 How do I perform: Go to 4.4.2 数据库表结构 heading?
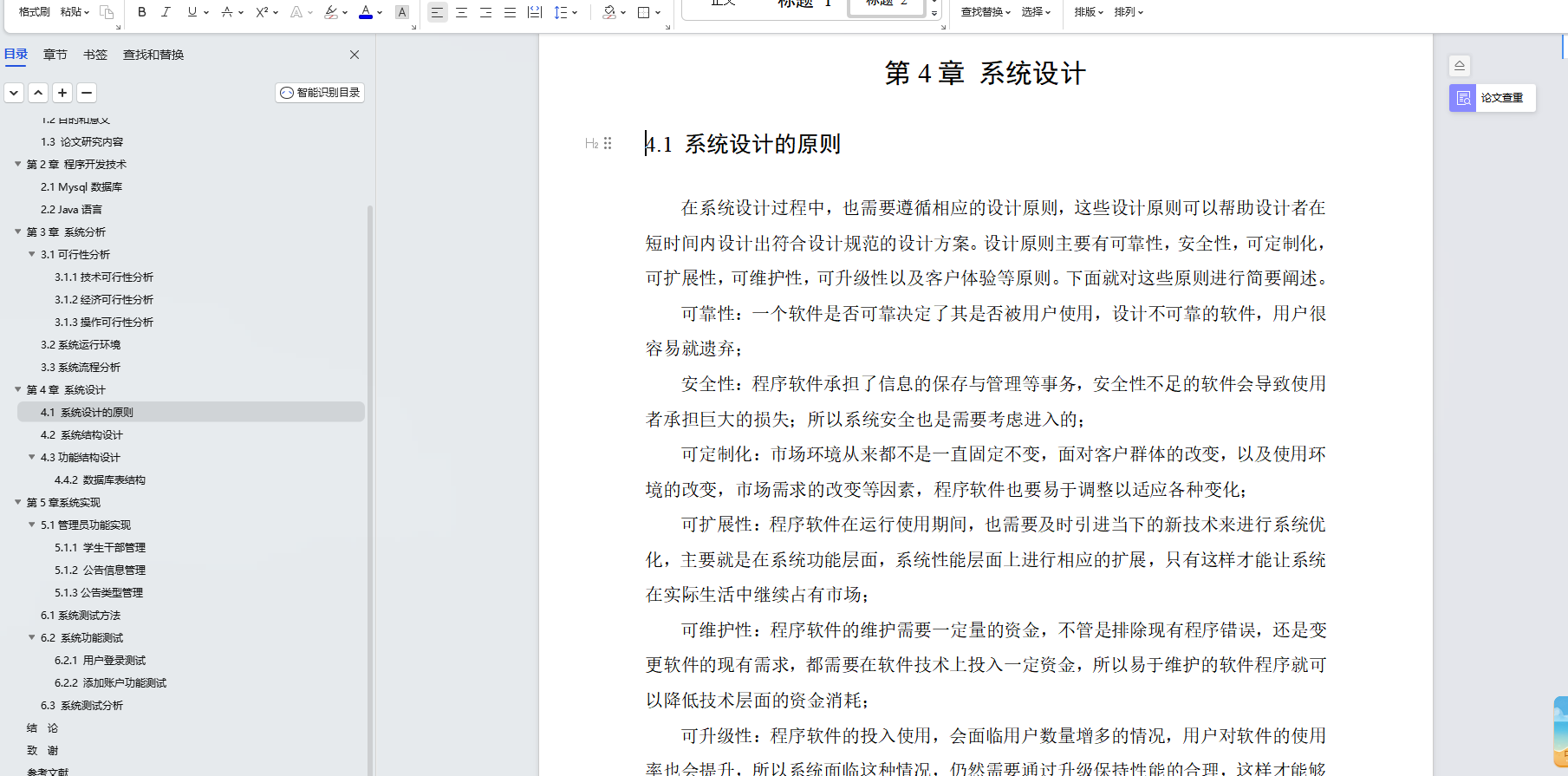click(100, 479)
